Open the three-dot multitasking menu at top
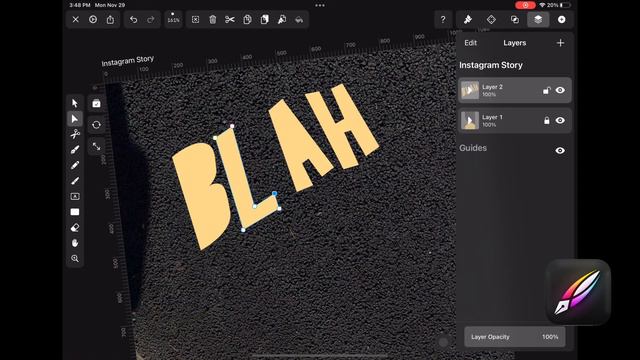The height and width of the screenshot is (360, 640). (x=320, y=5)
